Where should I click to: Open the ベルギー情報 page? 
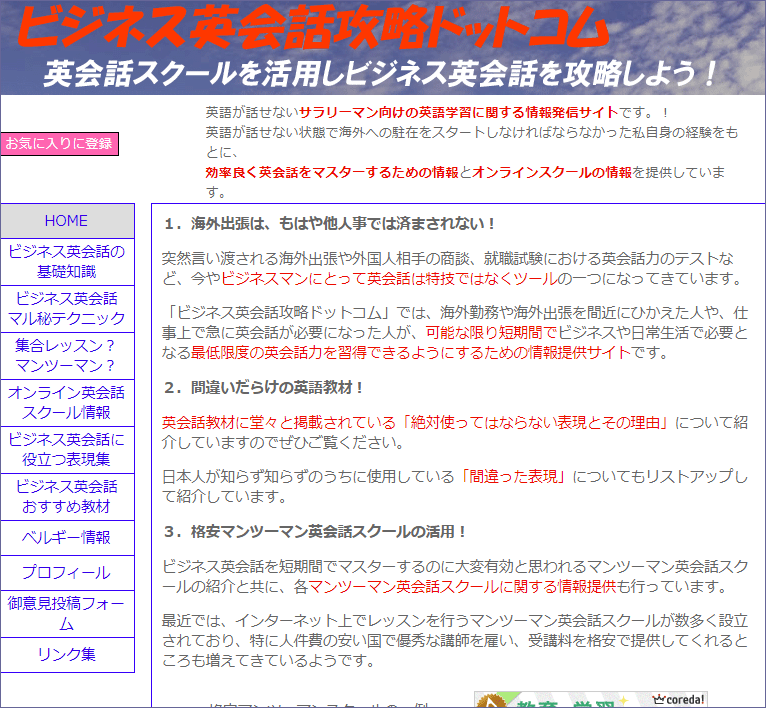coord(67,537)
